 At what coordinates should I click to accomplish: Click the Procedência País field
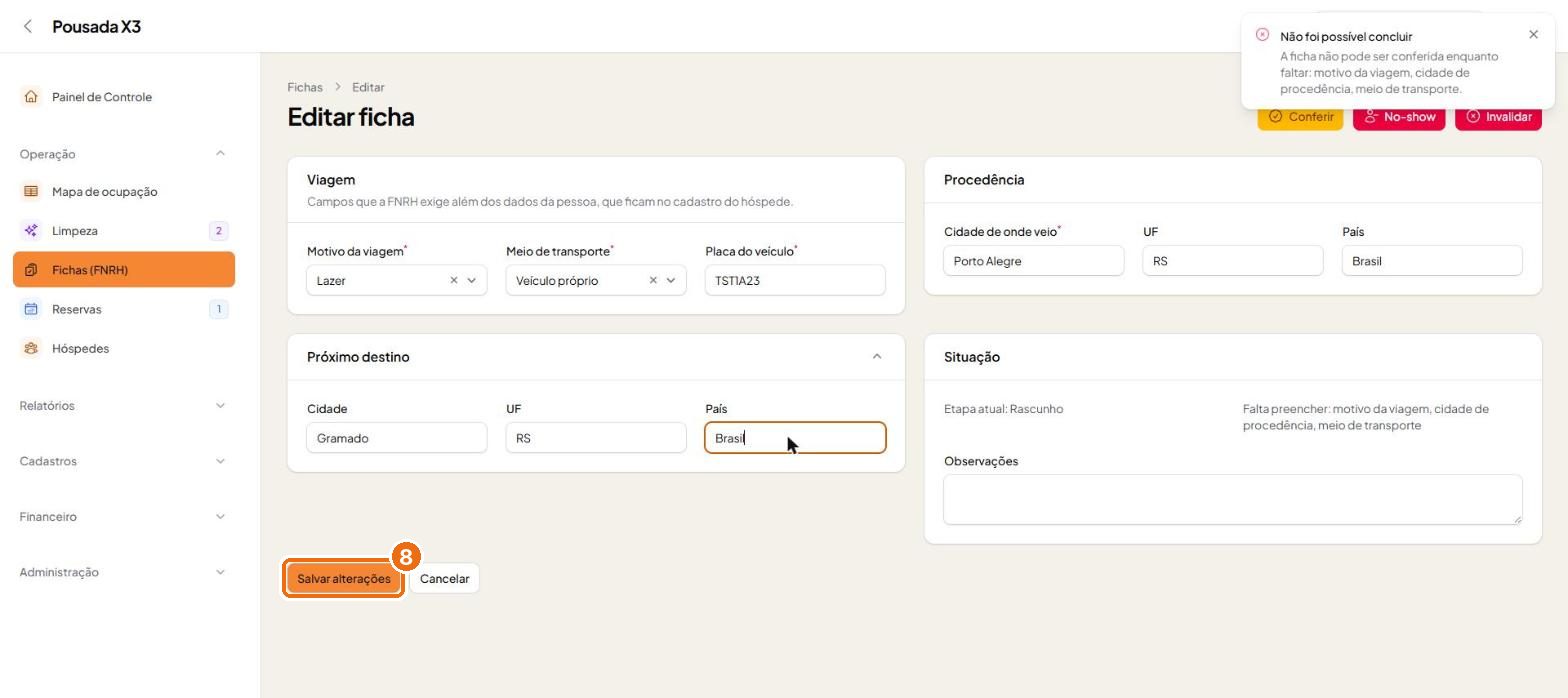click(x=1432, y=261)
